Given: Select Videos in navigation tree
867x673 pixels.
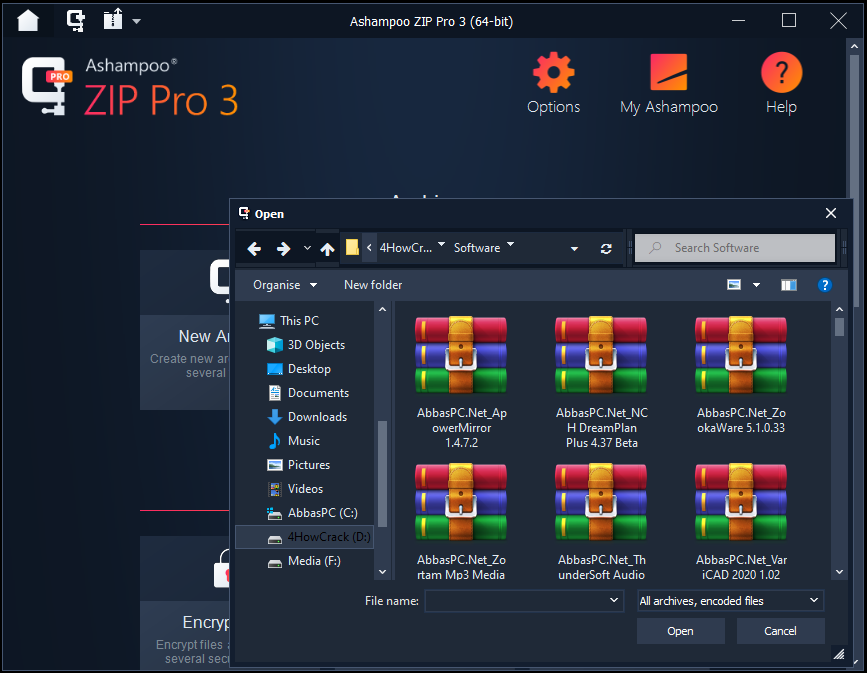Looking at the screenshot, I should tap(295, 489).
